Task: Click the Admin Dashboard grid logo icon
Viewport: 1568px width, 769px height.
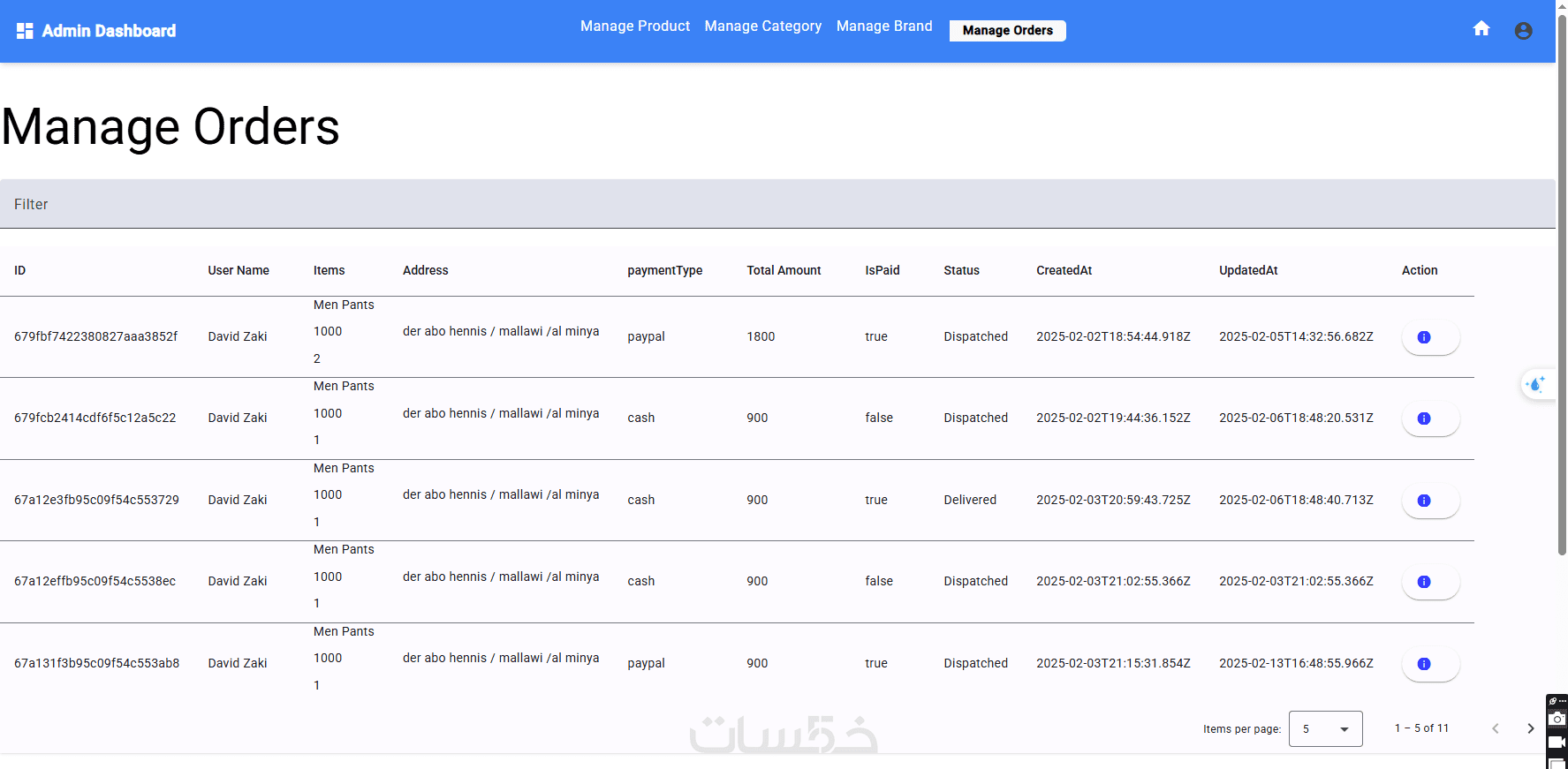Action: 25,31
